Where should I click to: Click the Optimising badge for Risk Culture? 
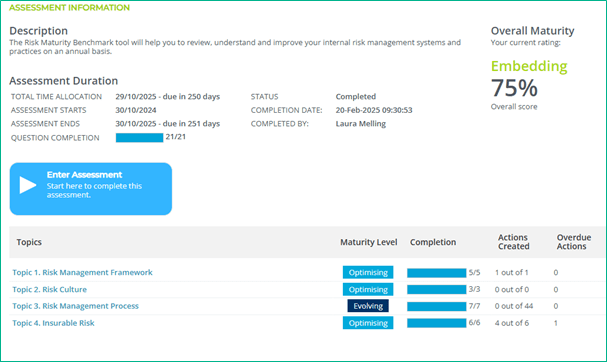(x=368, y=289)
